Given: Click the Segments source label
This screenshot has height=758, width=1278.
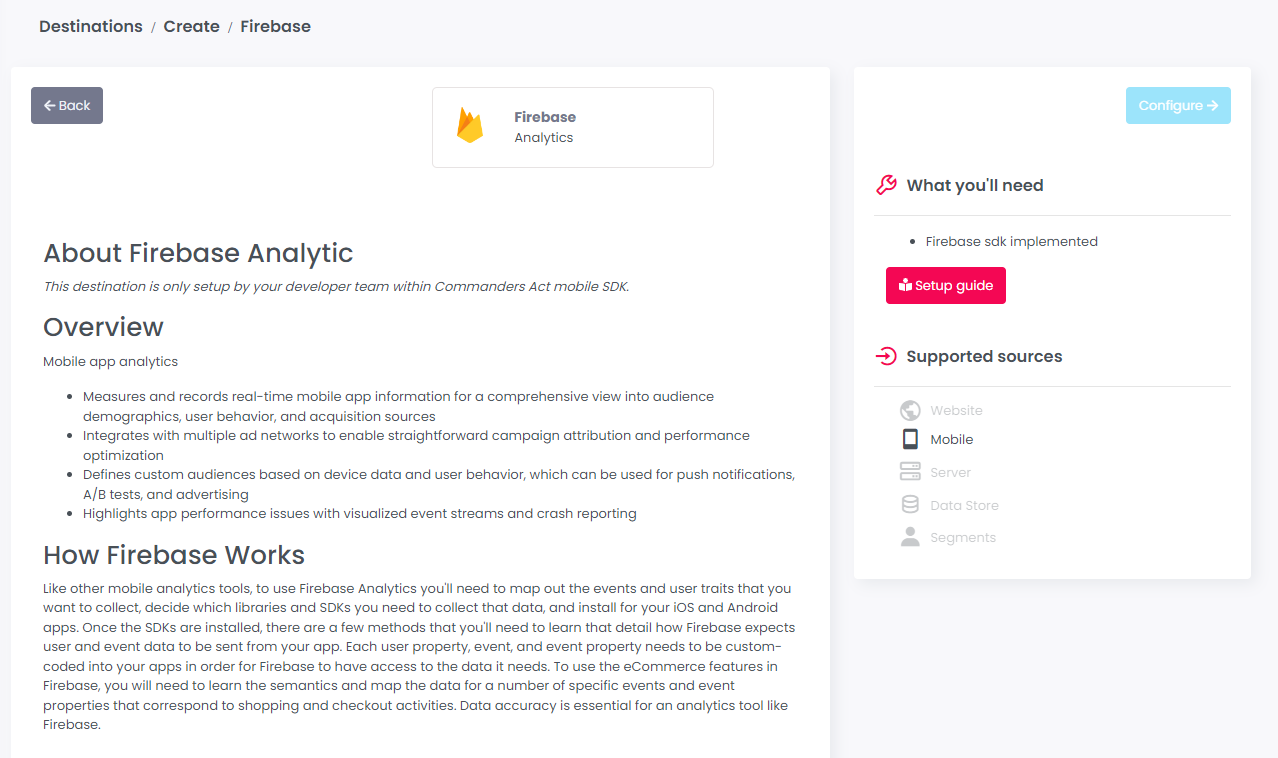Looking at the screenshot, I should point(963,537).
